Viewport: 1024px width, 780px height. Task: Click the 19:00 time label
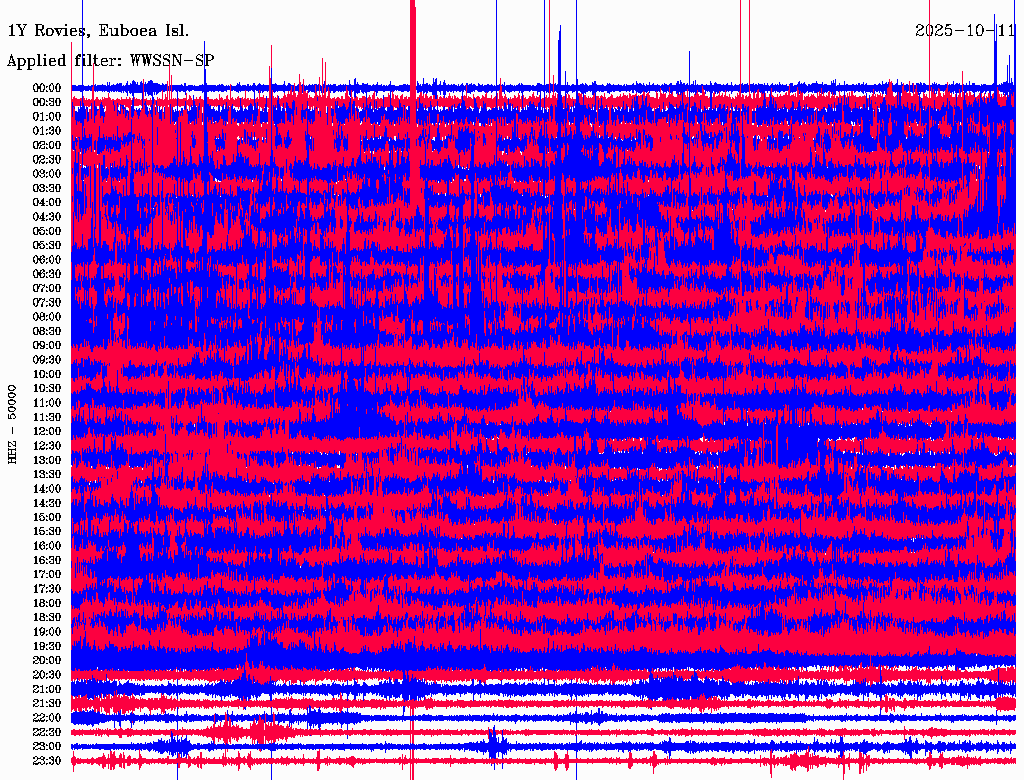tap(47, 632)
